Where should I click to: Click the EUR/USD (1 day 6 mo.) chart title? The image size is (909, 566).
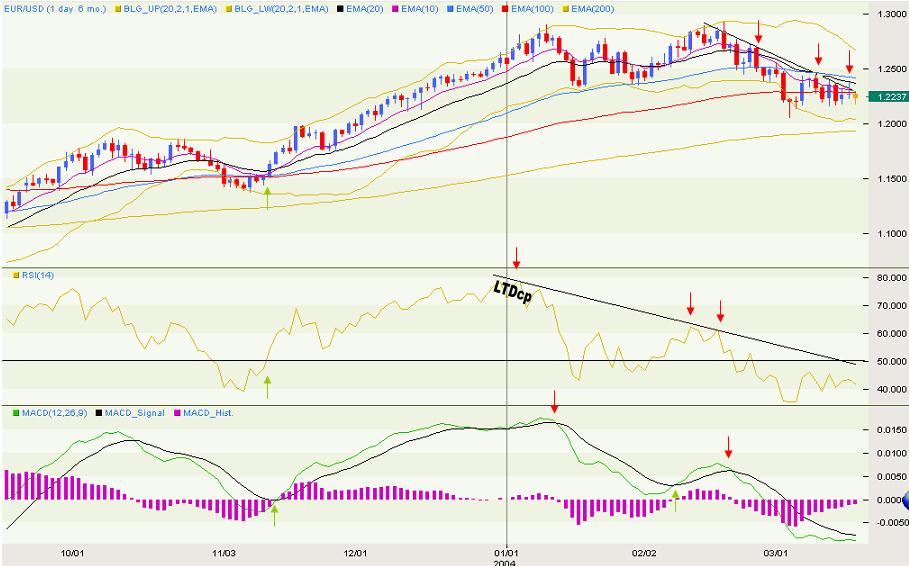click(x=55, y=9)
